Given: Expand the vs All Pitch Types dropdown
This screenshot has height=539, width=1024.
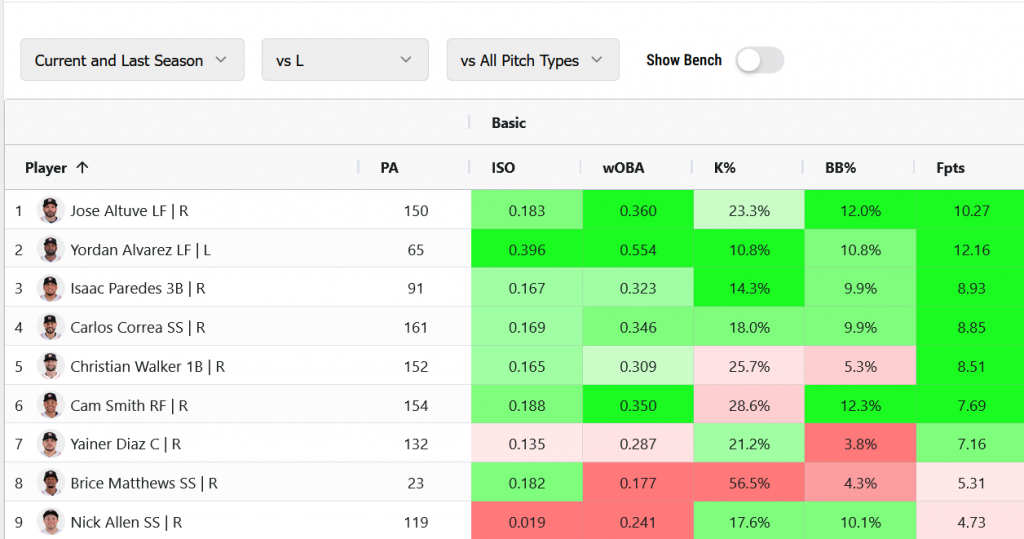Looking at the screenshot, I should coord(532,60).
